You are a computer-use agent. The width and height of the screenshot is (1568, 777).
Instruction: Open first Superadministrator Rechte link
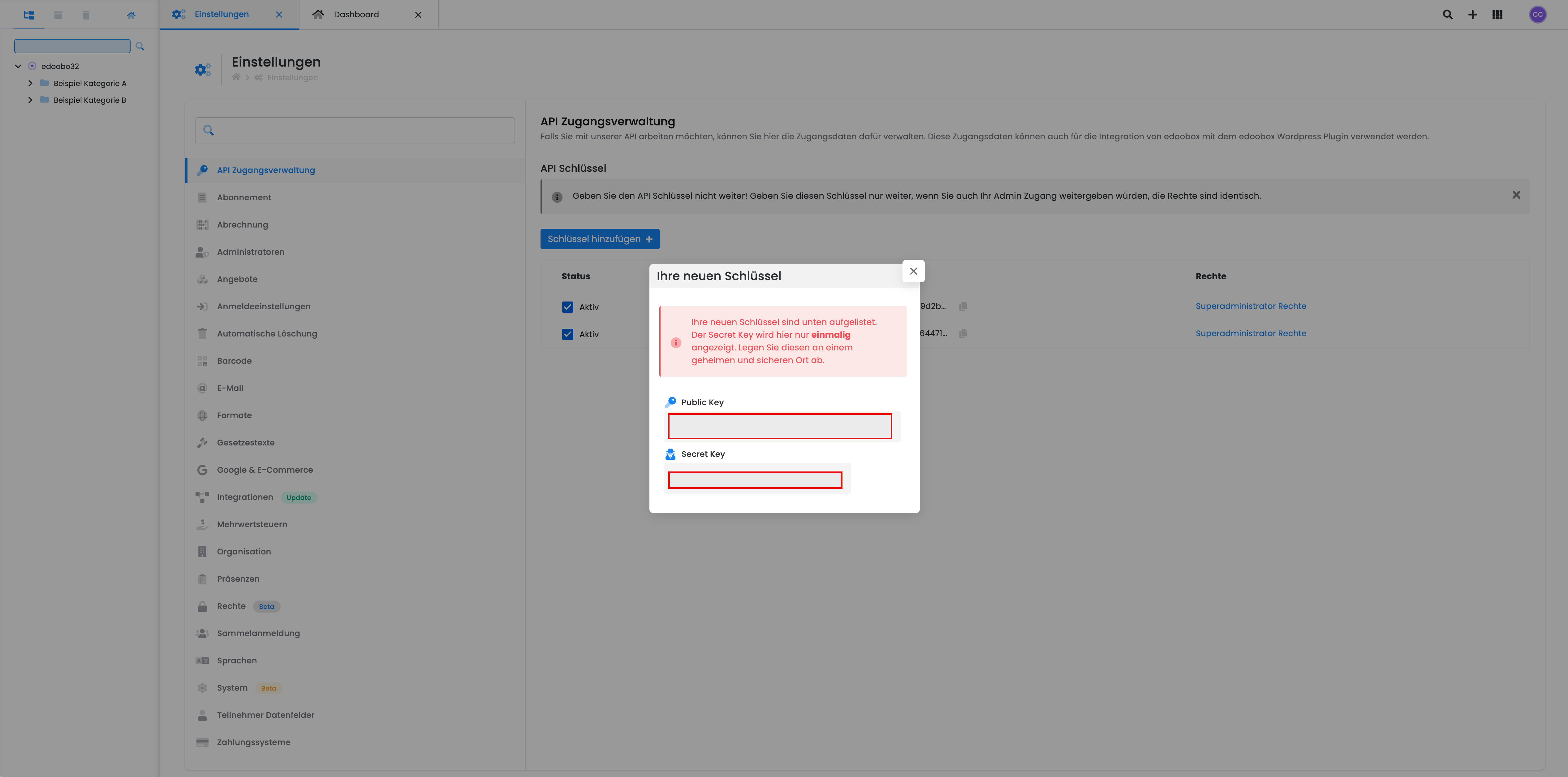(x=1250, y=306)
